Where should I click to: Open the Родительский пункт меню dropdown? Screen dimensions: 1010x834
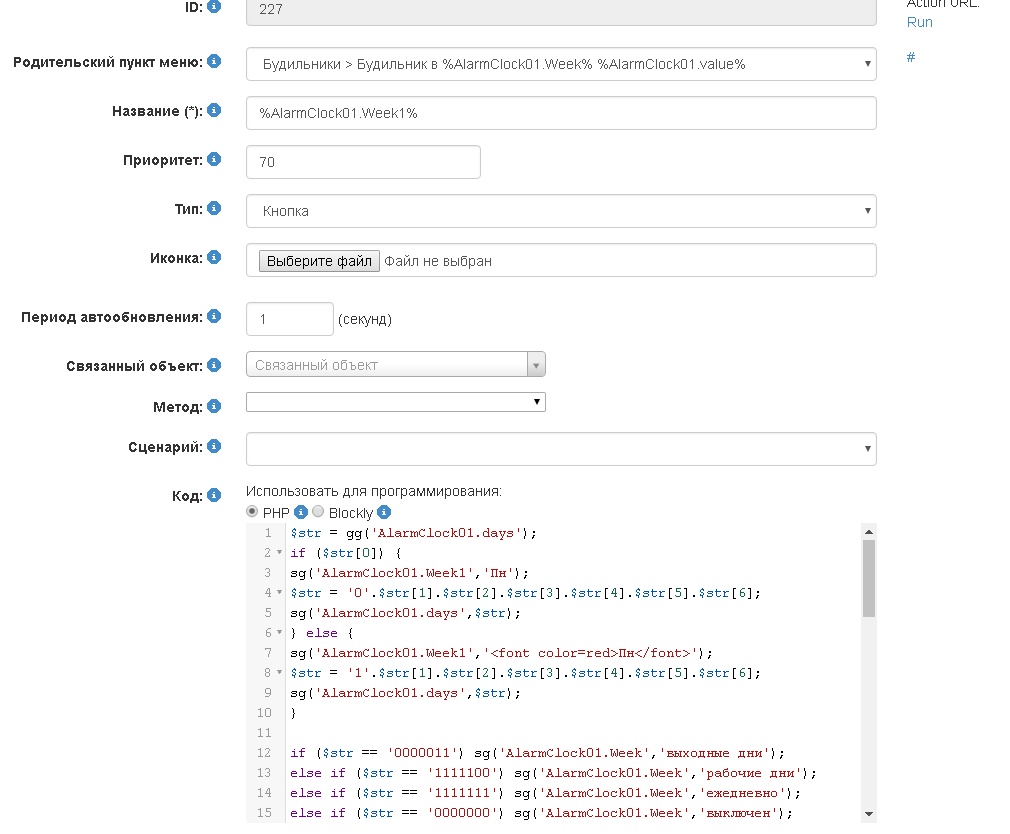coord(866,63)
